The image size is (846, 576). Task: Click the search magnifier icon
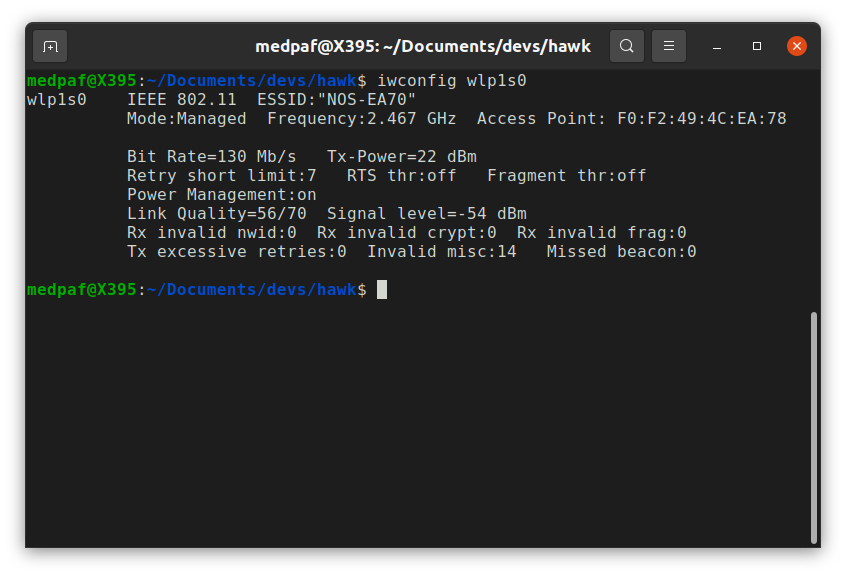627,46
